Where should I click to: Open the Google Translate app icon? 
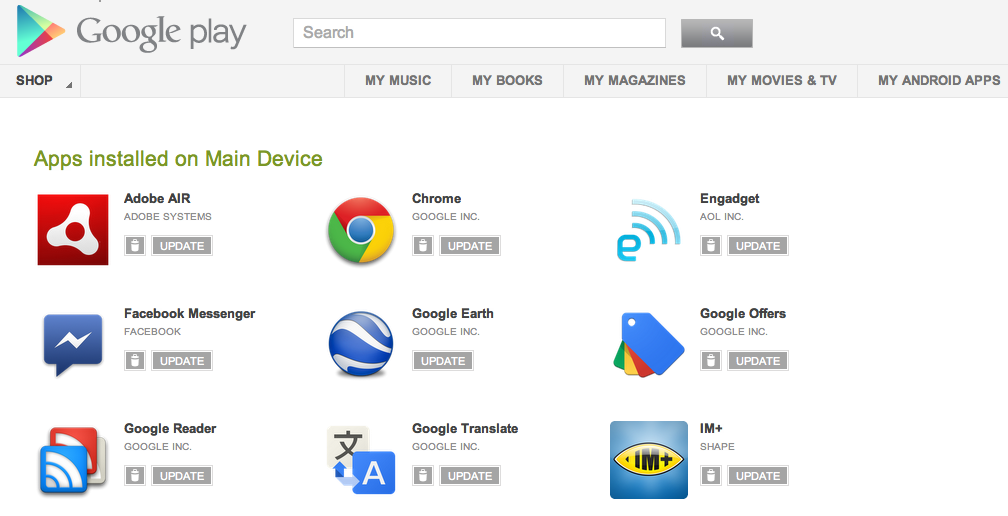click(x=361, y=460)
